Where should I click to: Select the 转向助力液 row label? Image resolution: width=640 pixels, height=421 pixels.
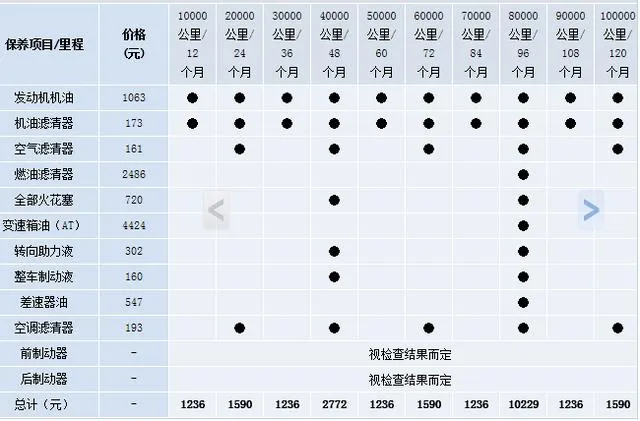[x=44, y=251]
